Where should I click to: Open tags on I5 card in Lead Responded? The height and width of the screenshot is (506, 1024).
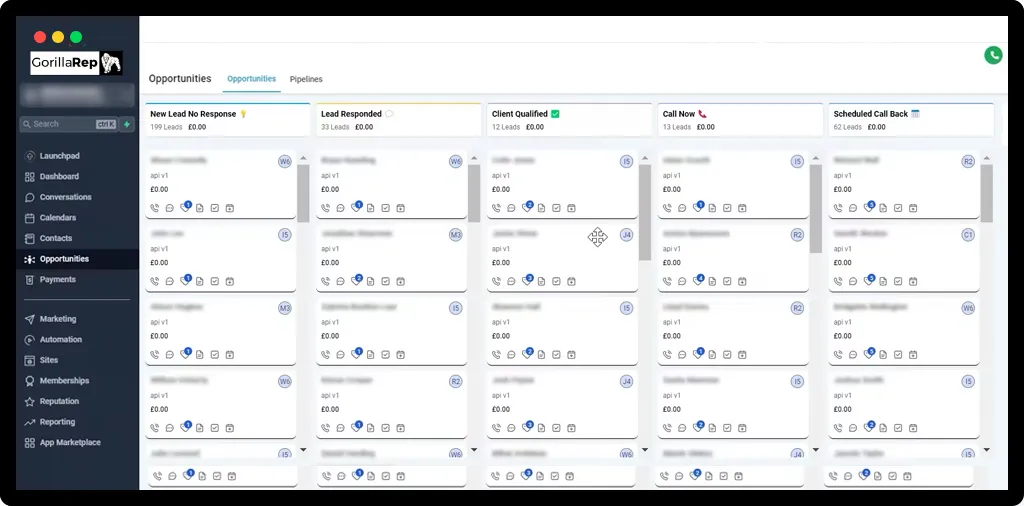coord(357,355)
